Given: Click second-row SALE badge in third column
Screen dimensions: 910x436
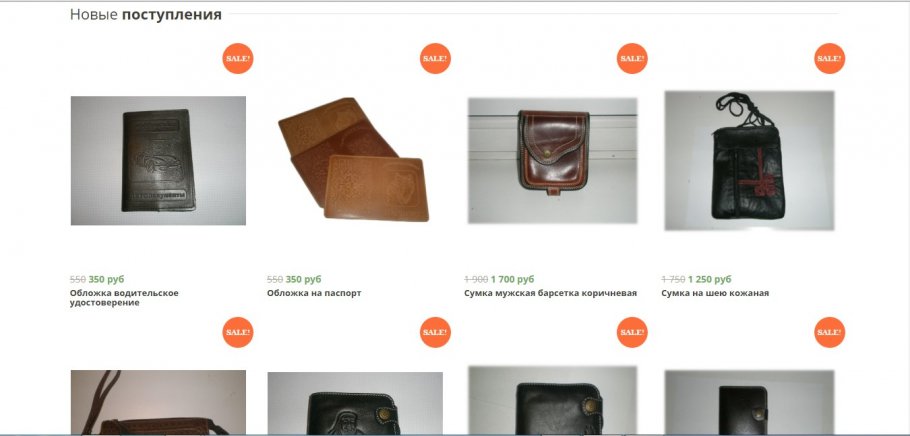Looking at the screenshot, I should coord(632,332).
